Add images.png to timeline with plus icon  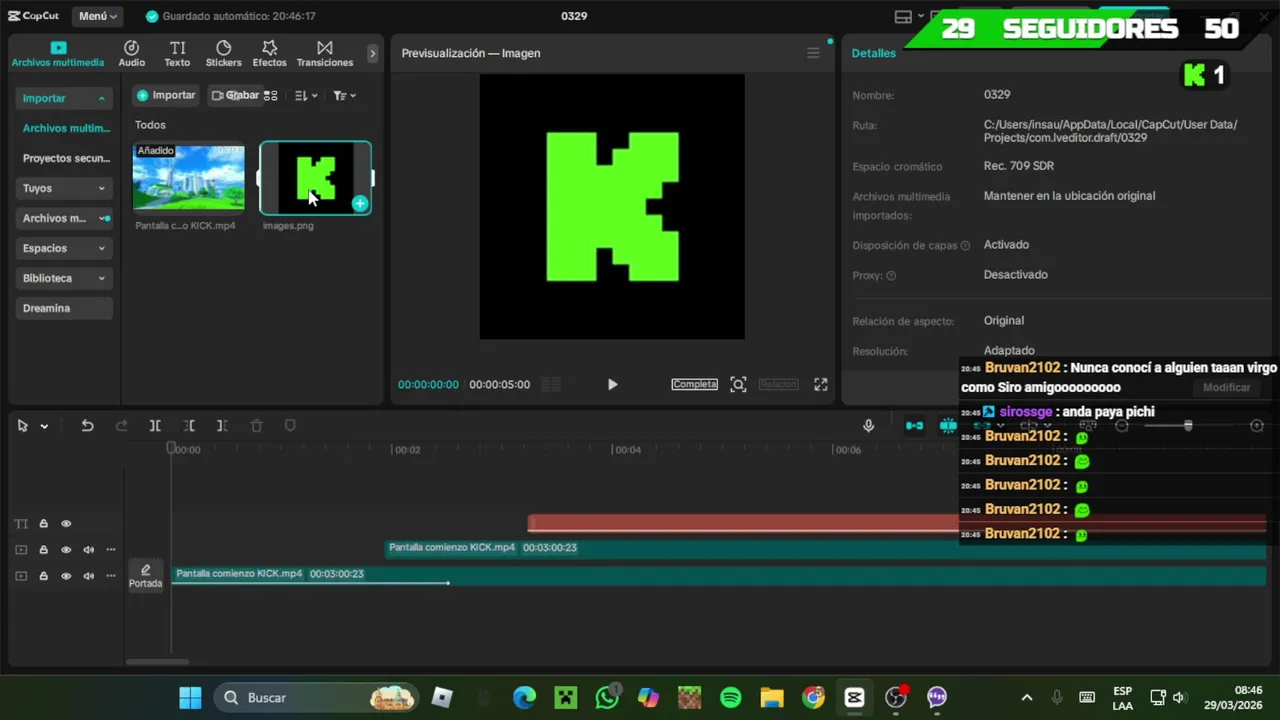[360, 204]
